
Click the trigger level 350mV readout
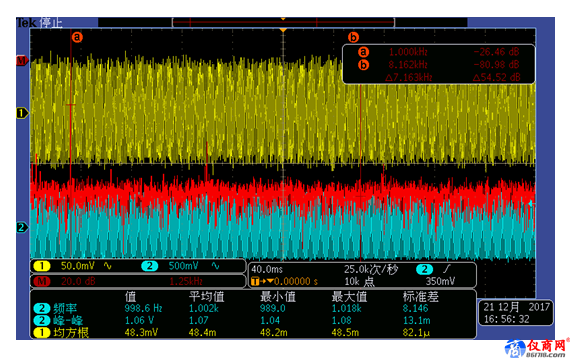pos(440,281)
